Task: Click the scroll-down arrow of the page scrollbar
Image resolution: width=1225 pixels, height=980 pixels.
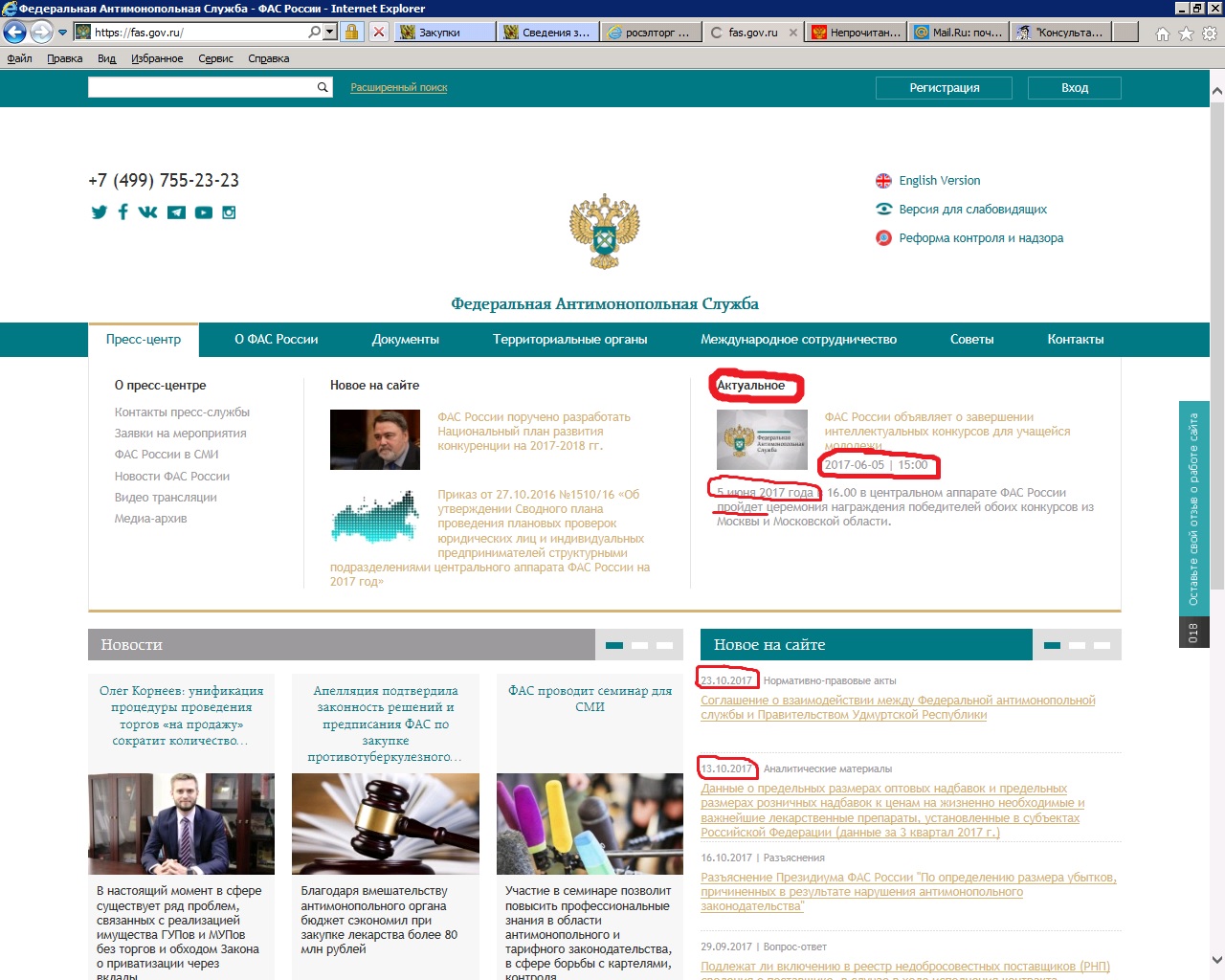Action: point(1216,960)
